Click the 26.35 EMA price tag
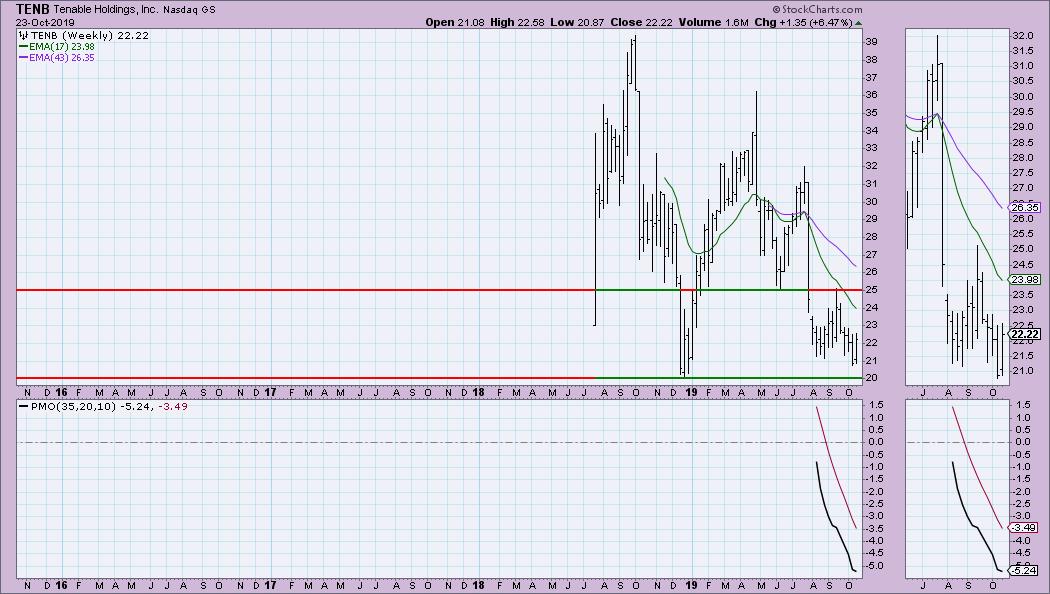 [1025, 208]
